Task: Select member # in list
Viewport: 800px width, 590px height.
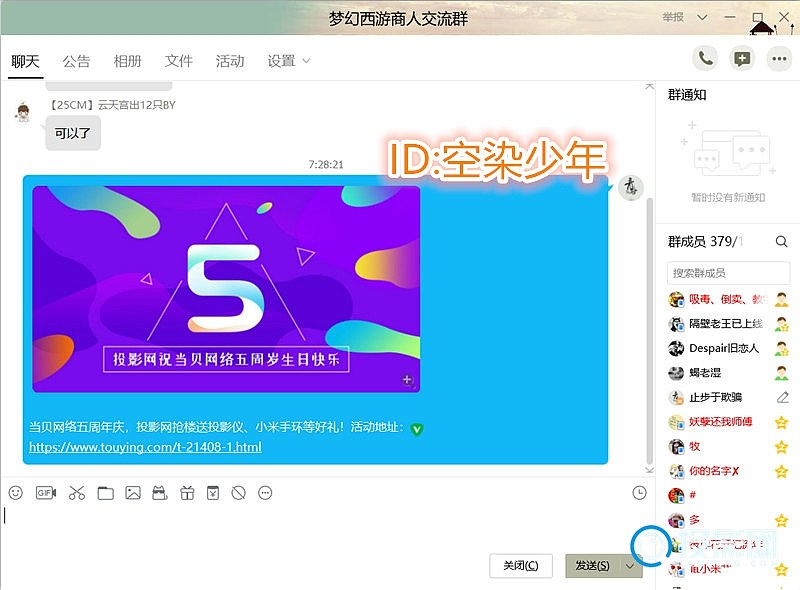Action: pyautogui.click(x=728, y=495)
